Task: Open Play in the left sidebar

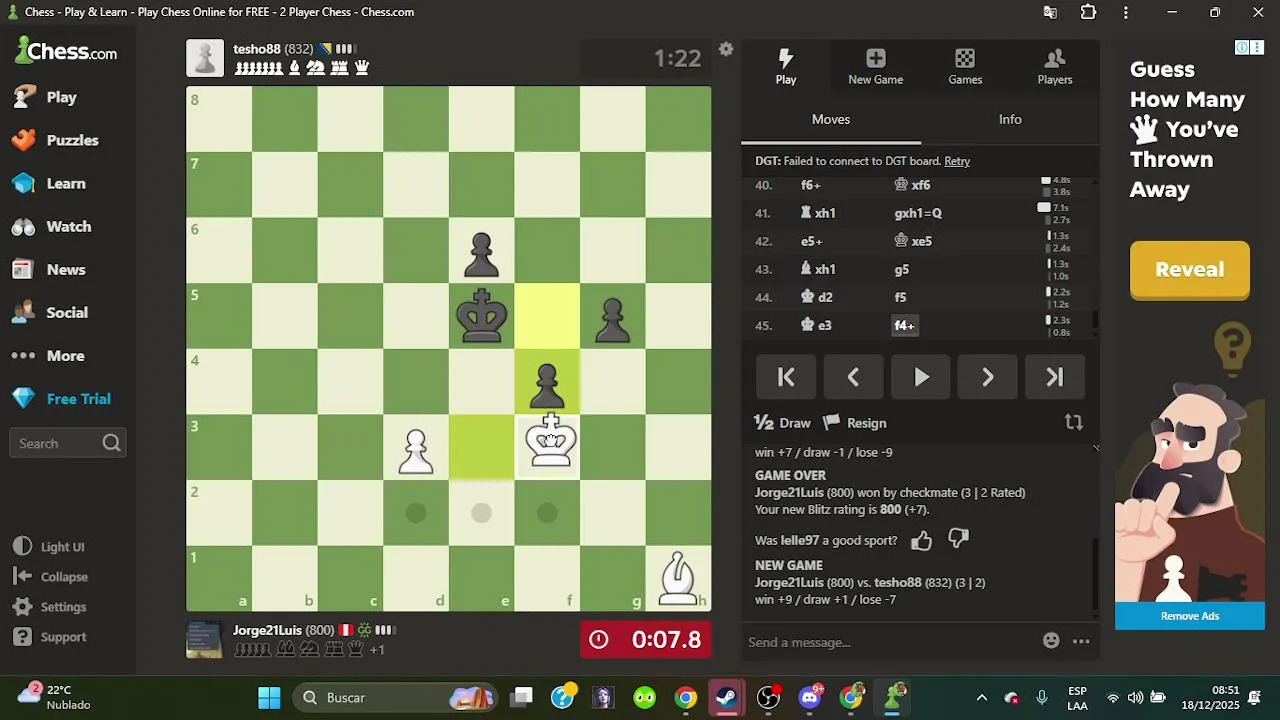Action: 44,97
